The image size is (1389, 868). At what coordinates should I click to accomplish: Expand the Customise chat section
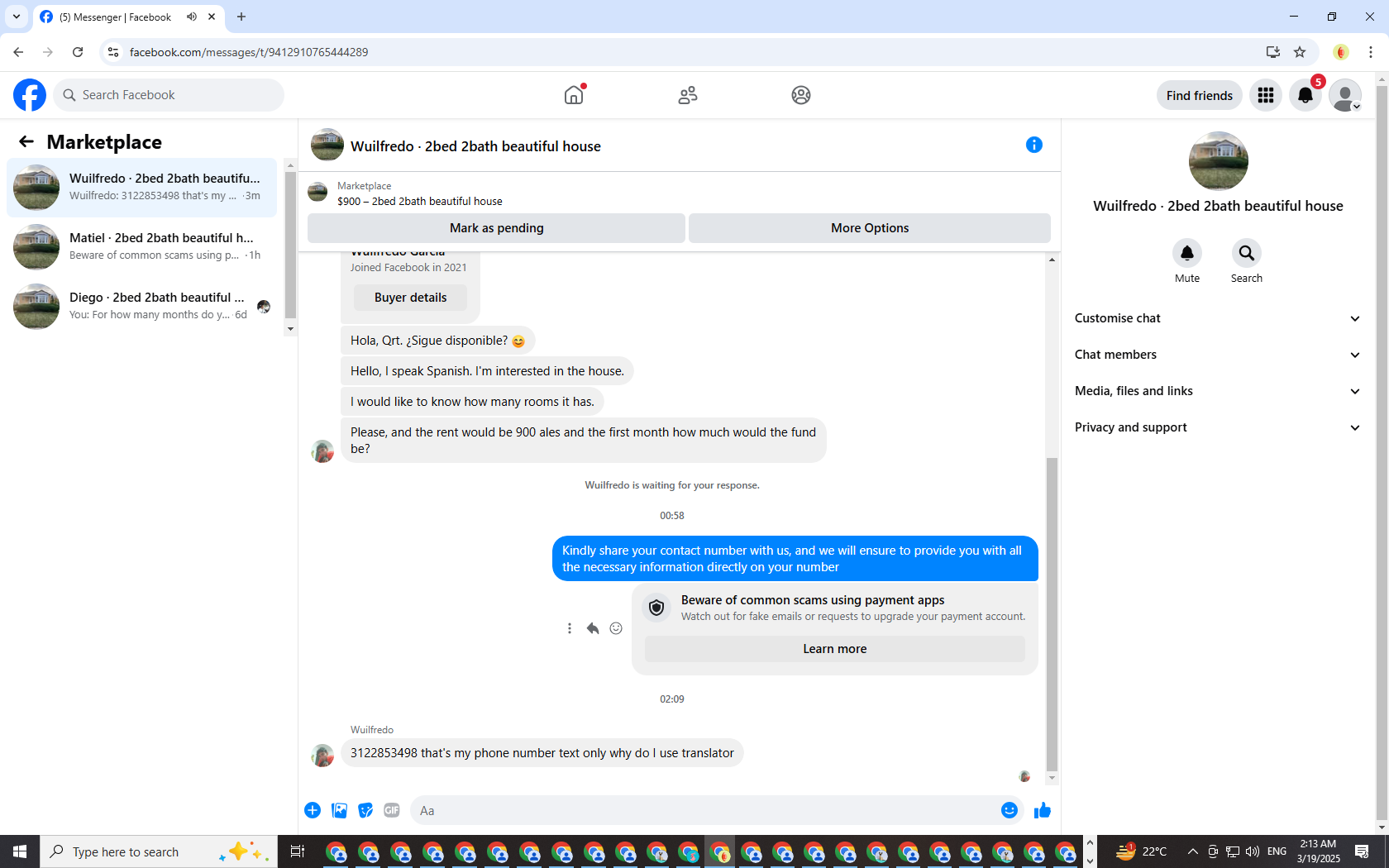click(x=1218, y=318)
